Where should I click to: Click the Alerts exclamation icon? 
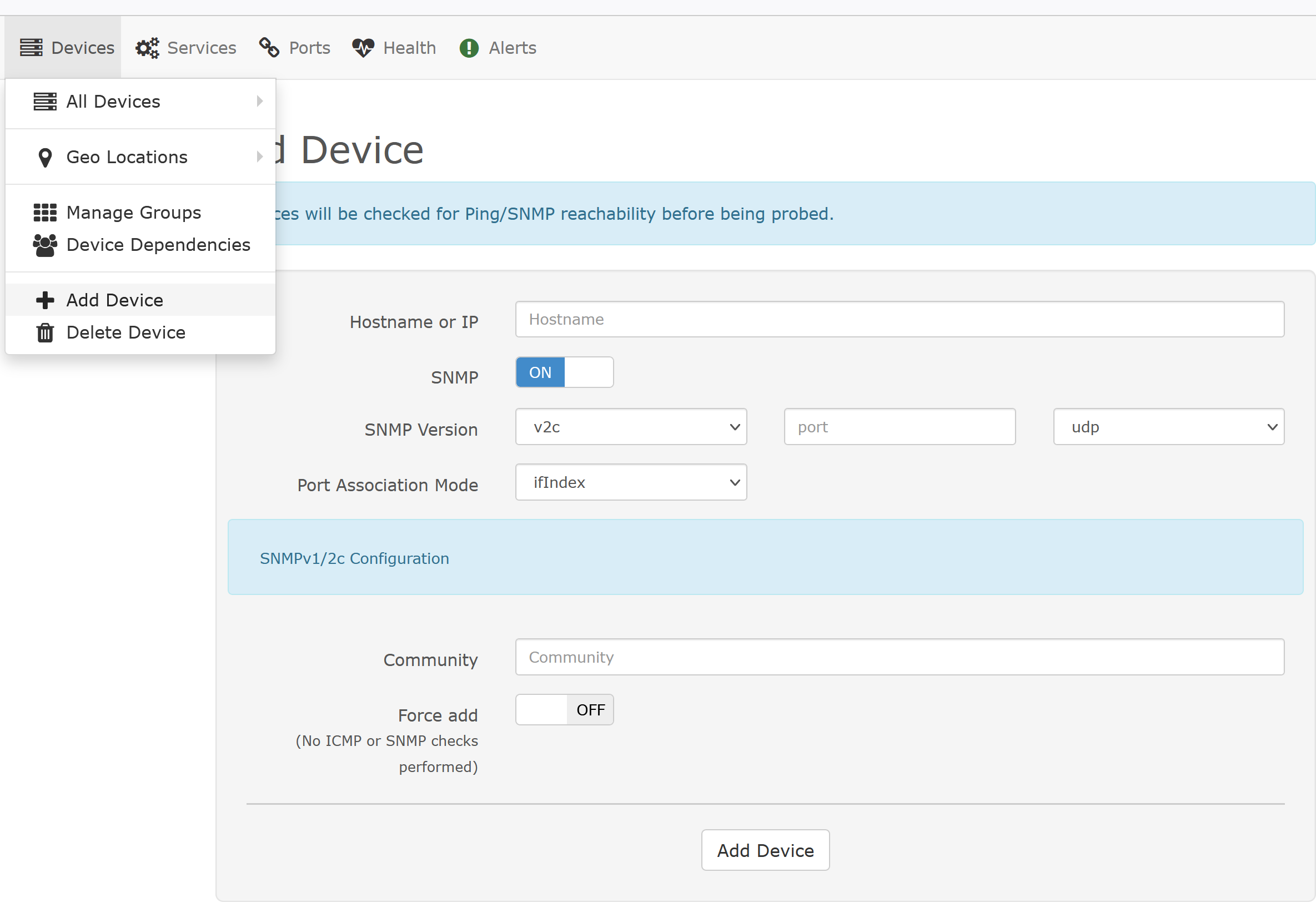coord(469,48)
